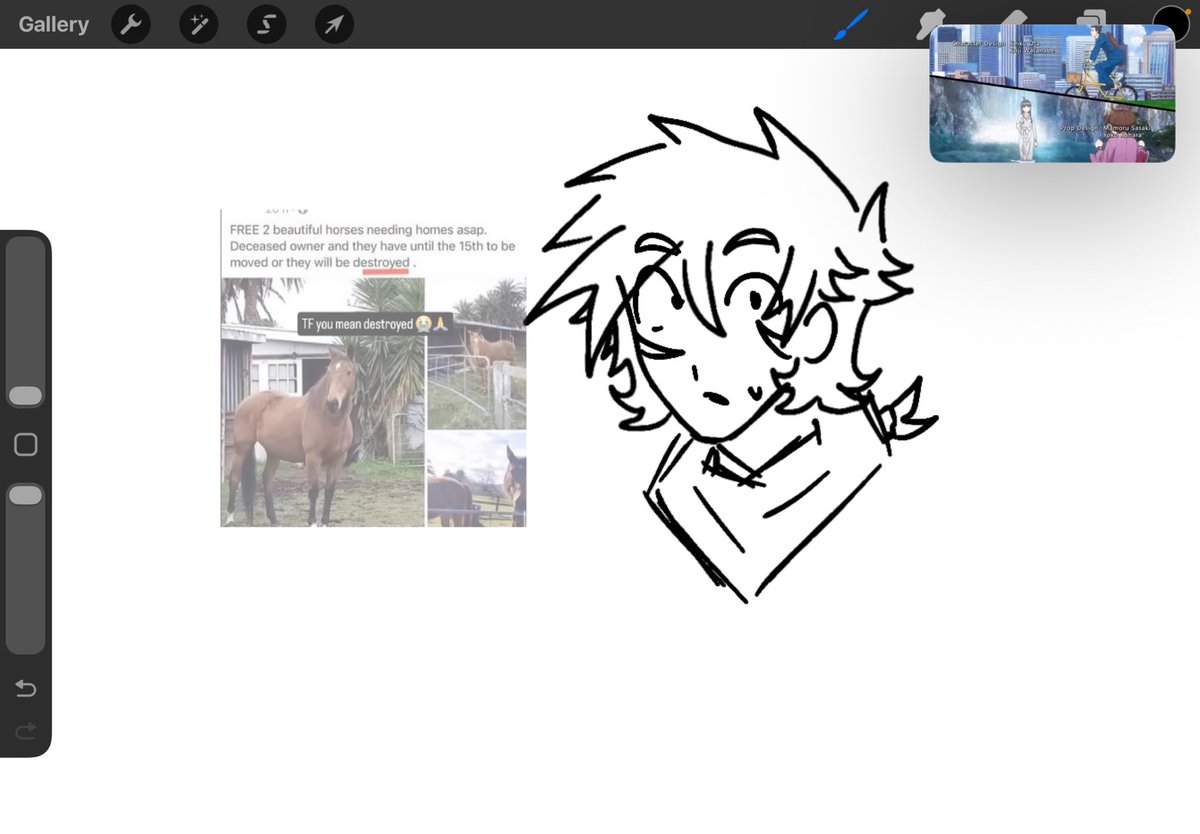This screenshot has height=834, width=1200.
Task: Activate the Selection tool
Action: (267, 24)
